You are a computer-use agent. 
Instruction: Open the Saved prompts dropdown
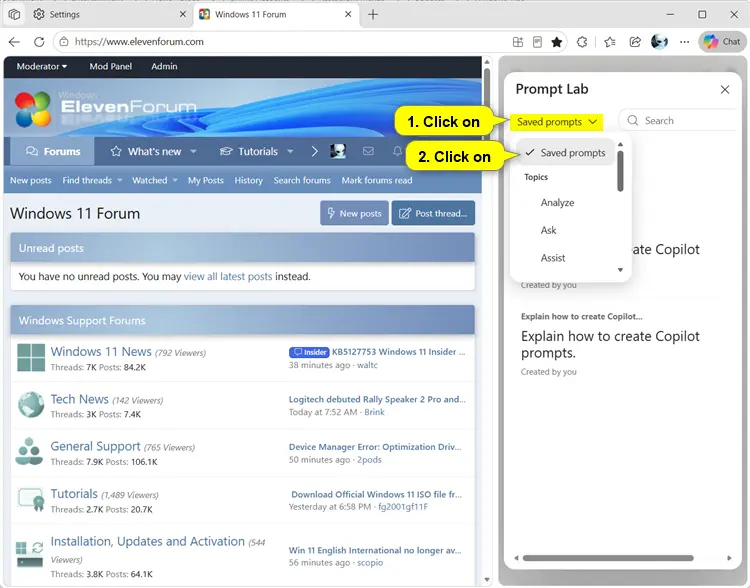pyautogui.click(x=556, y=122)
